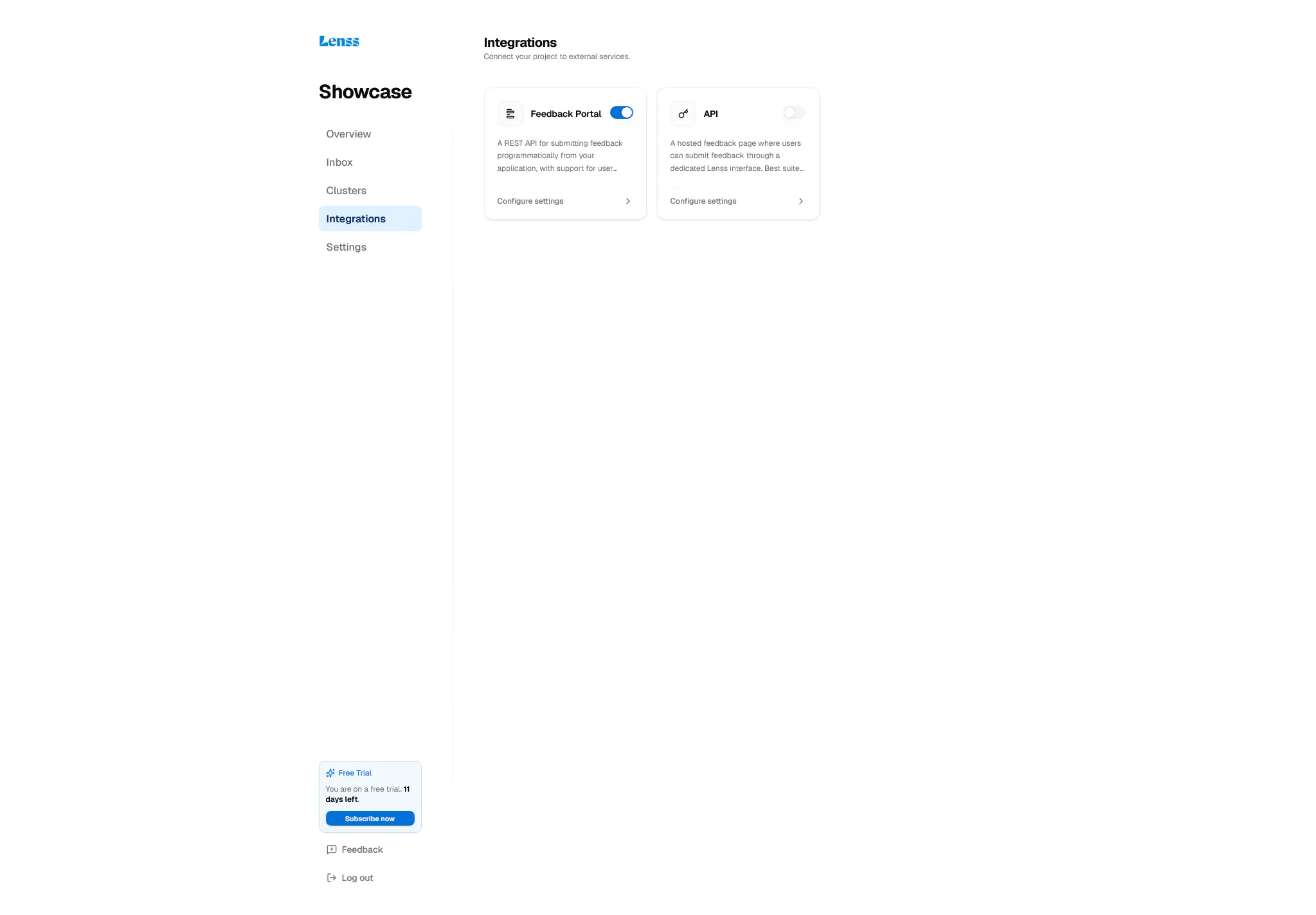Click the Lenss logo
The width and height of the screenshot is (1316, 915).
pos(339,42)
